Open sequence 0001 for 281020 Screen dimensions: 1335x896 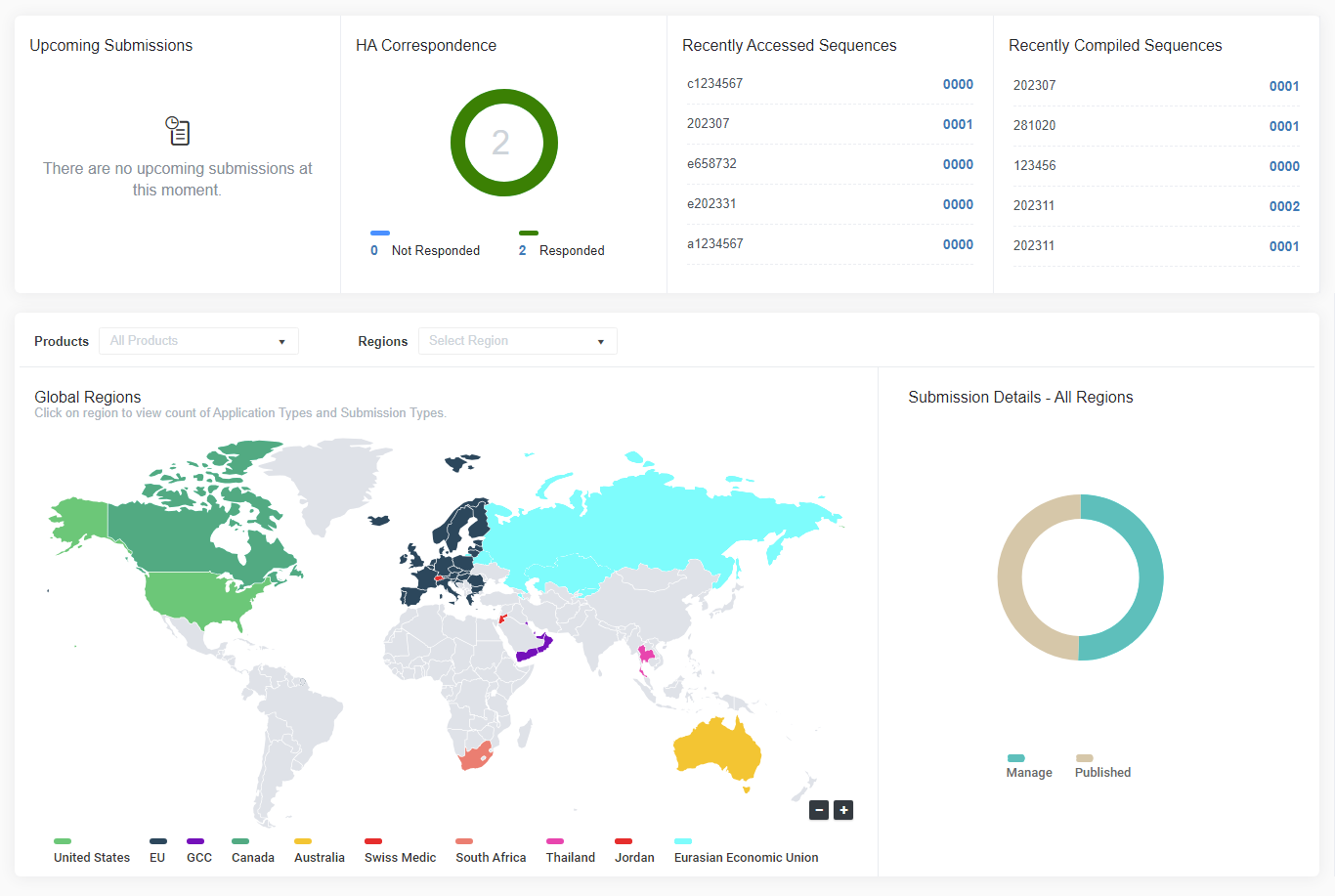point(1283,126)
